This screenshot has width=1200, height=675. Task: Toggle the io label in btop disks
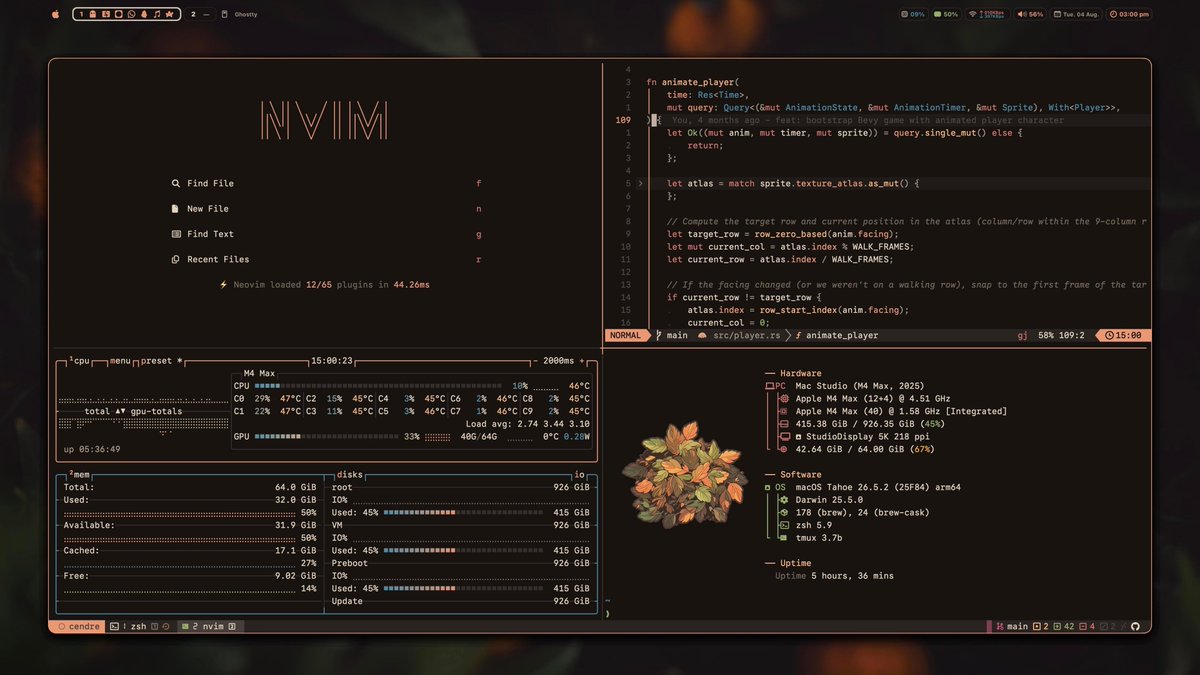click(x=580, y=475)
